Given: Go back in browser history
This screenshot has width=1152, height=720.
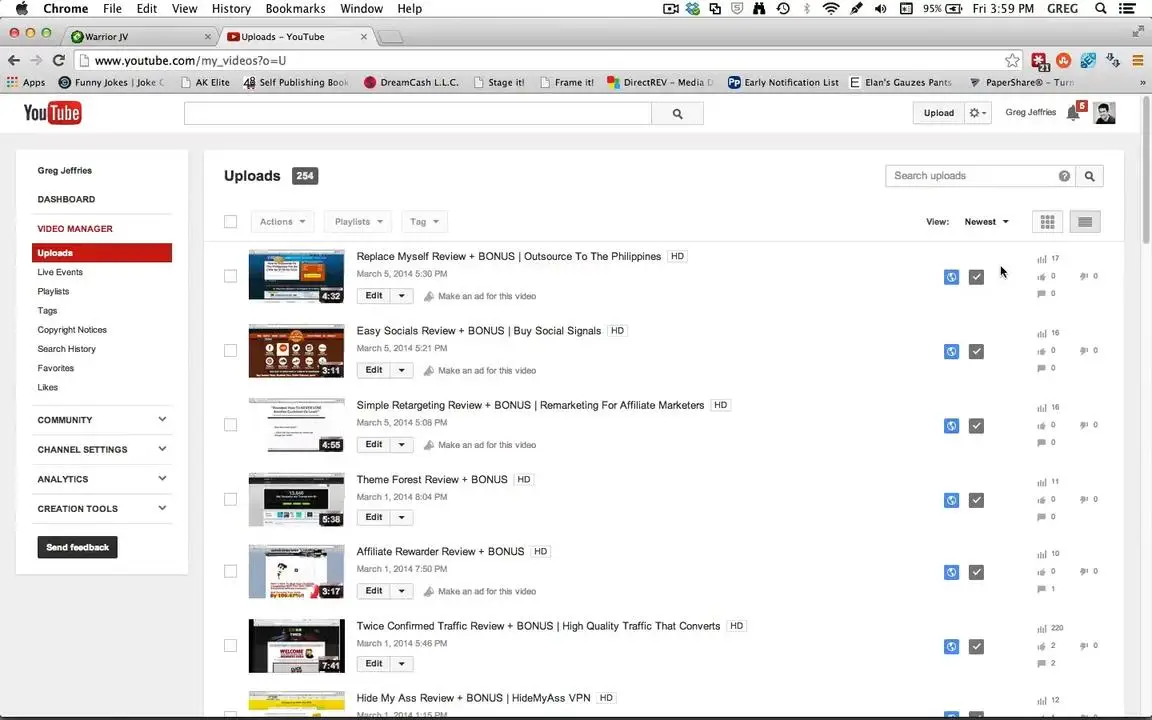Looking at the screenshot, I should [14, 60].
